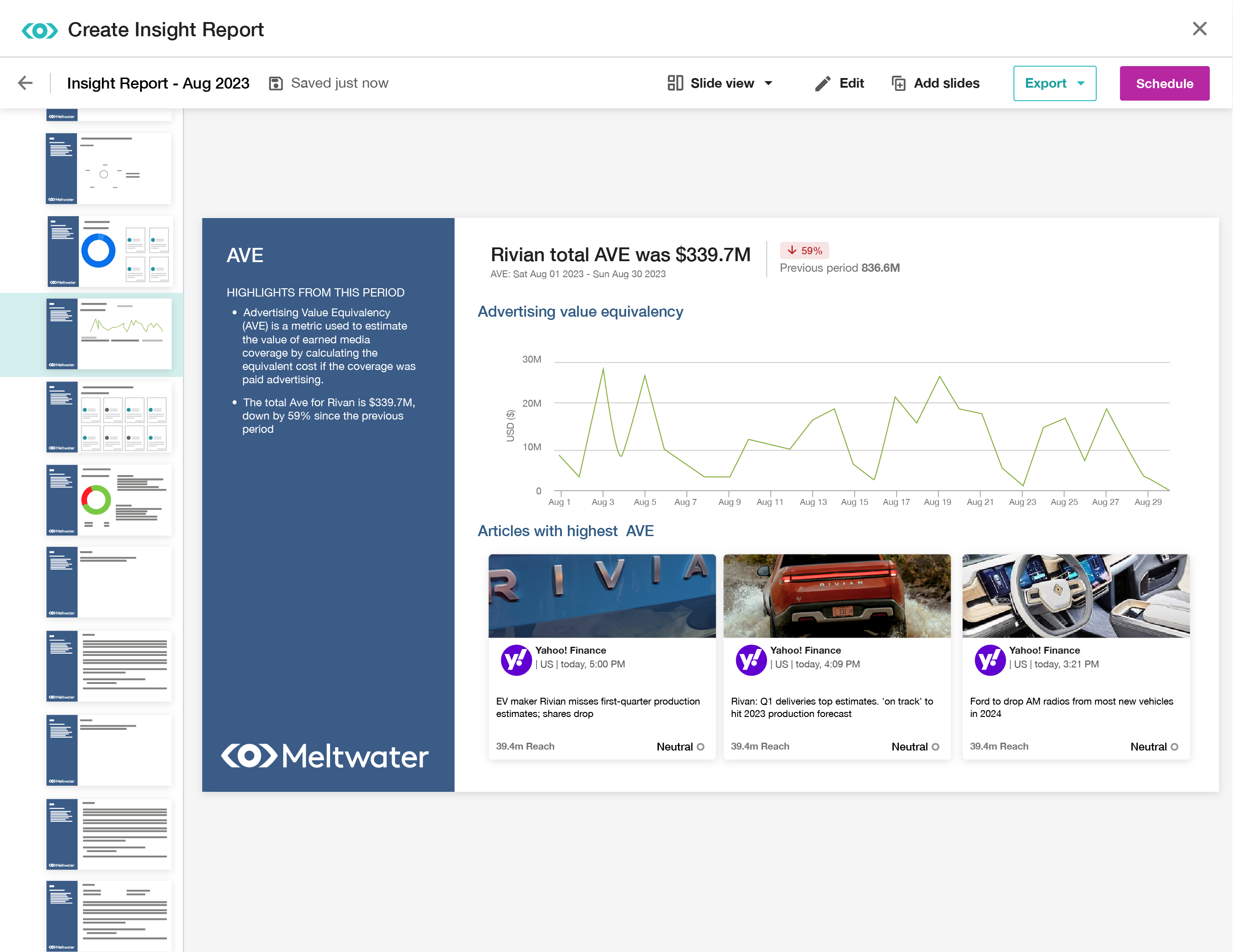This screenshot has width=1233, height=952.
Task: Select the red-green donut chart slide thumbnail
Action: [110, 500]
